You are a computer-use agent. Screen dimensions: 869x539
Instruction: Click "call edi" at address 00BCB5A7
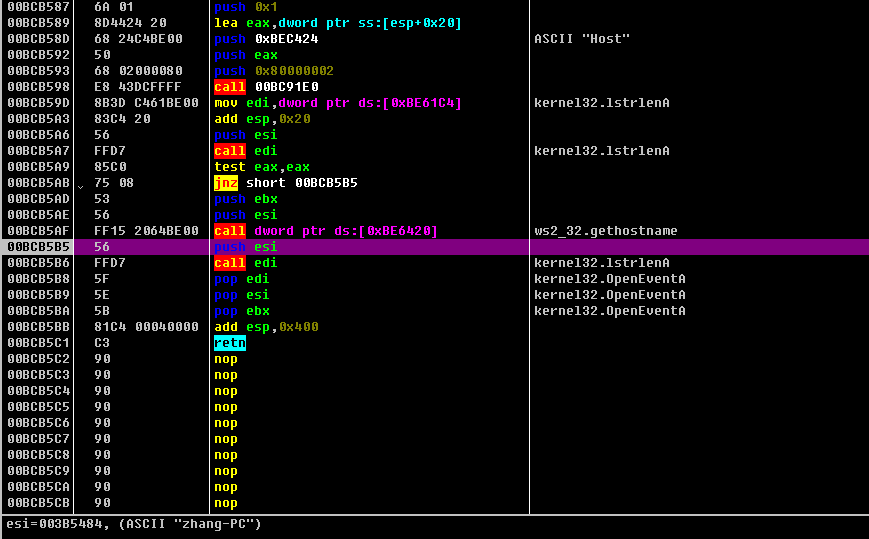[x=246, y=151]
